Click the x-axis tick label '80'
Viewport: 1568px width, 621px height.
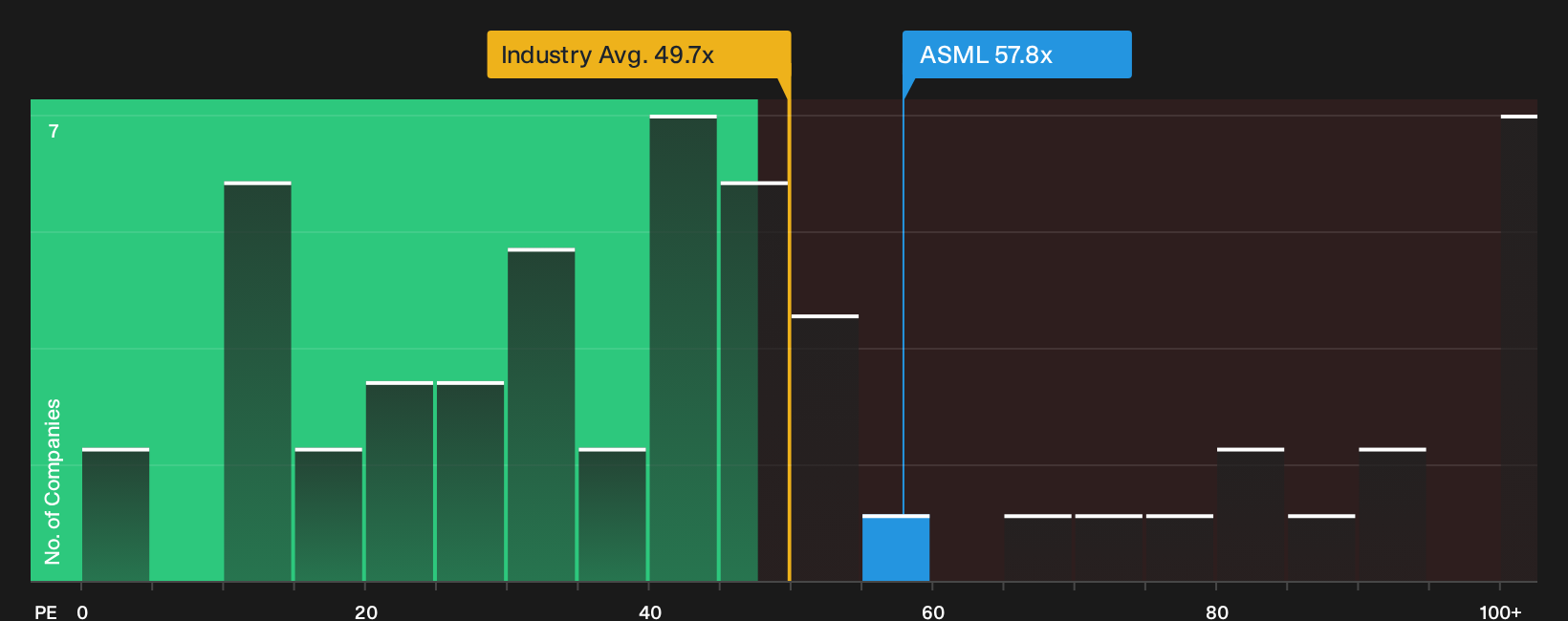tap(1217, 611)
